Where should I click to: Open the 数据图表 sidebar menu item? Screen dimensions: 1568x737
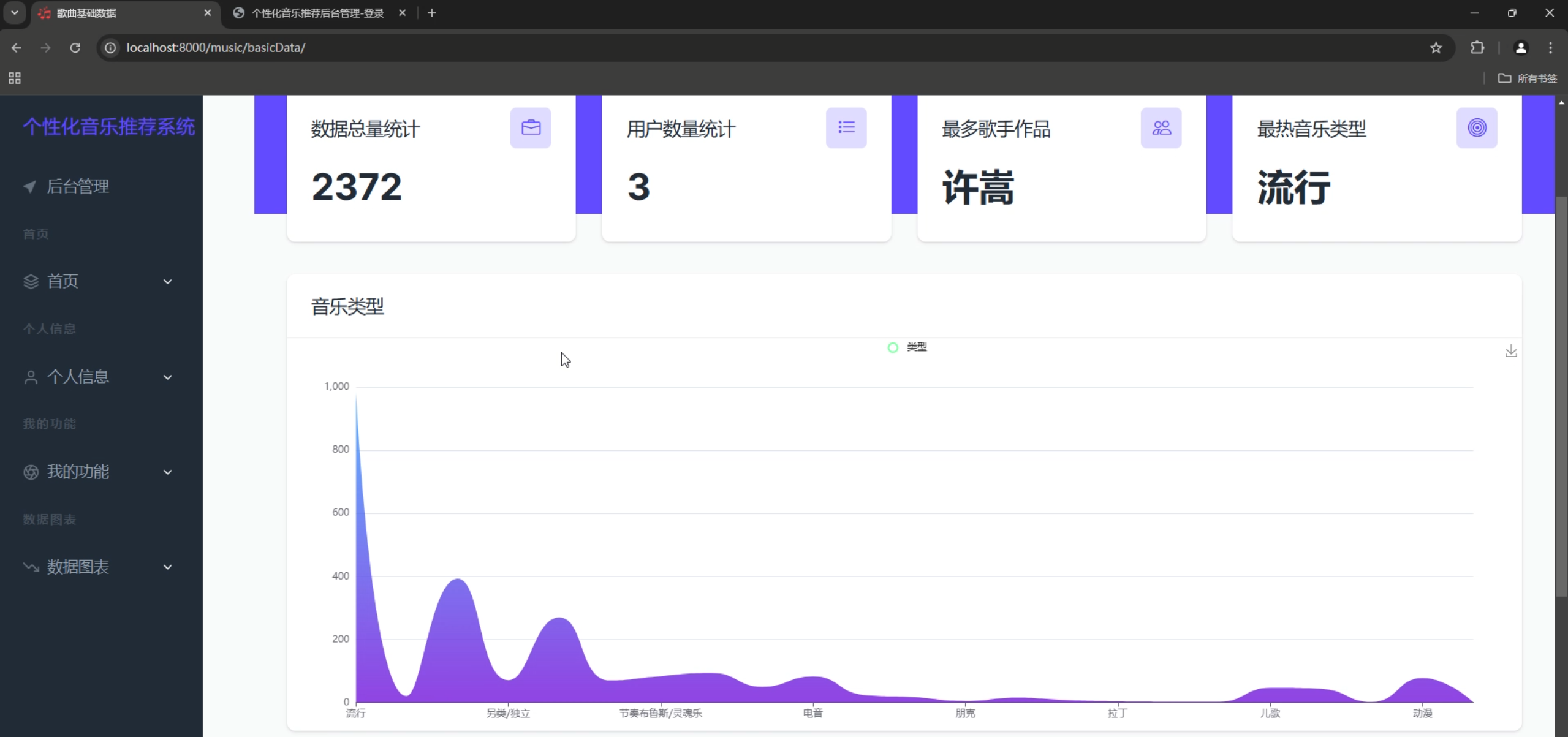[x=98, y=567]
